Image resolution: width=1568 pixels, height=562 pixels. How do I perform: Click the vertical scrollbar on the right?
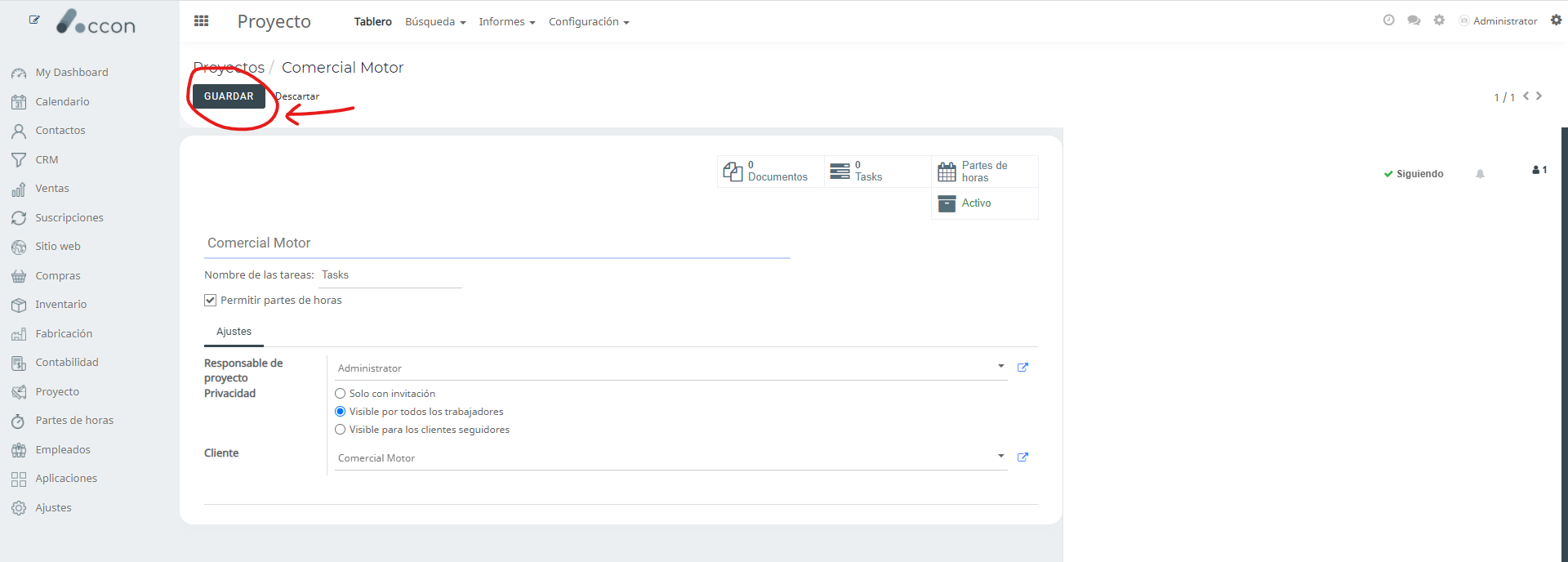[x=1564, y=344]
